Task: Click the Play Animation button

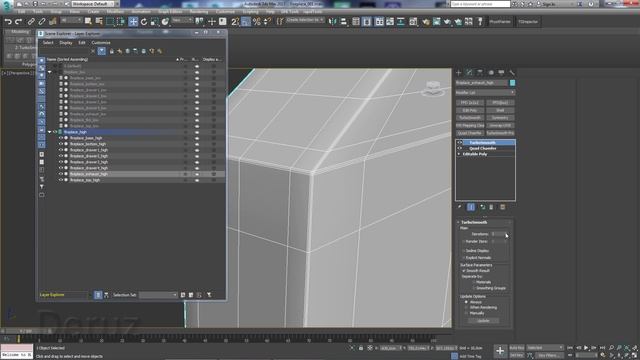Action: pos(586,348)
